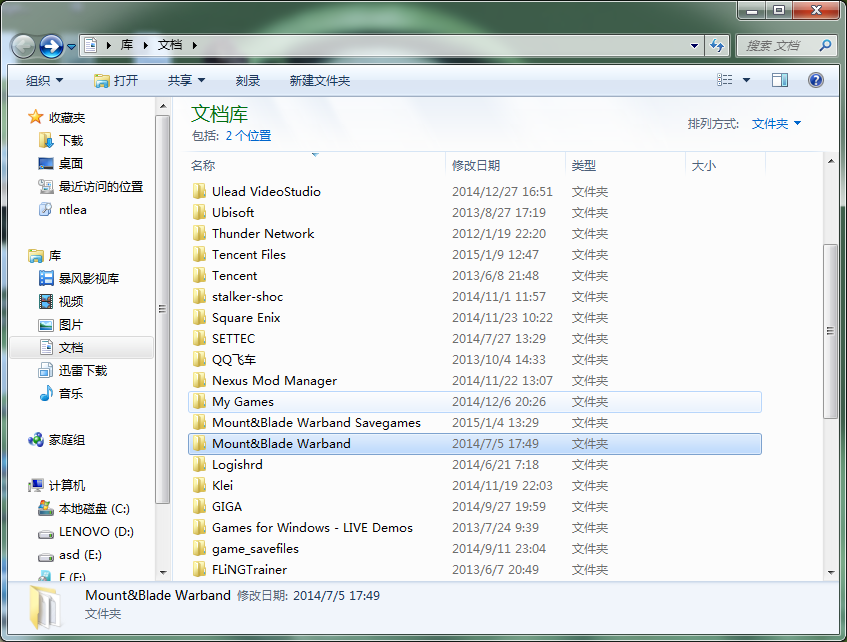
Task: Expand the arrow after 文档 breadcrumb
Action: [x=194, y=45]
